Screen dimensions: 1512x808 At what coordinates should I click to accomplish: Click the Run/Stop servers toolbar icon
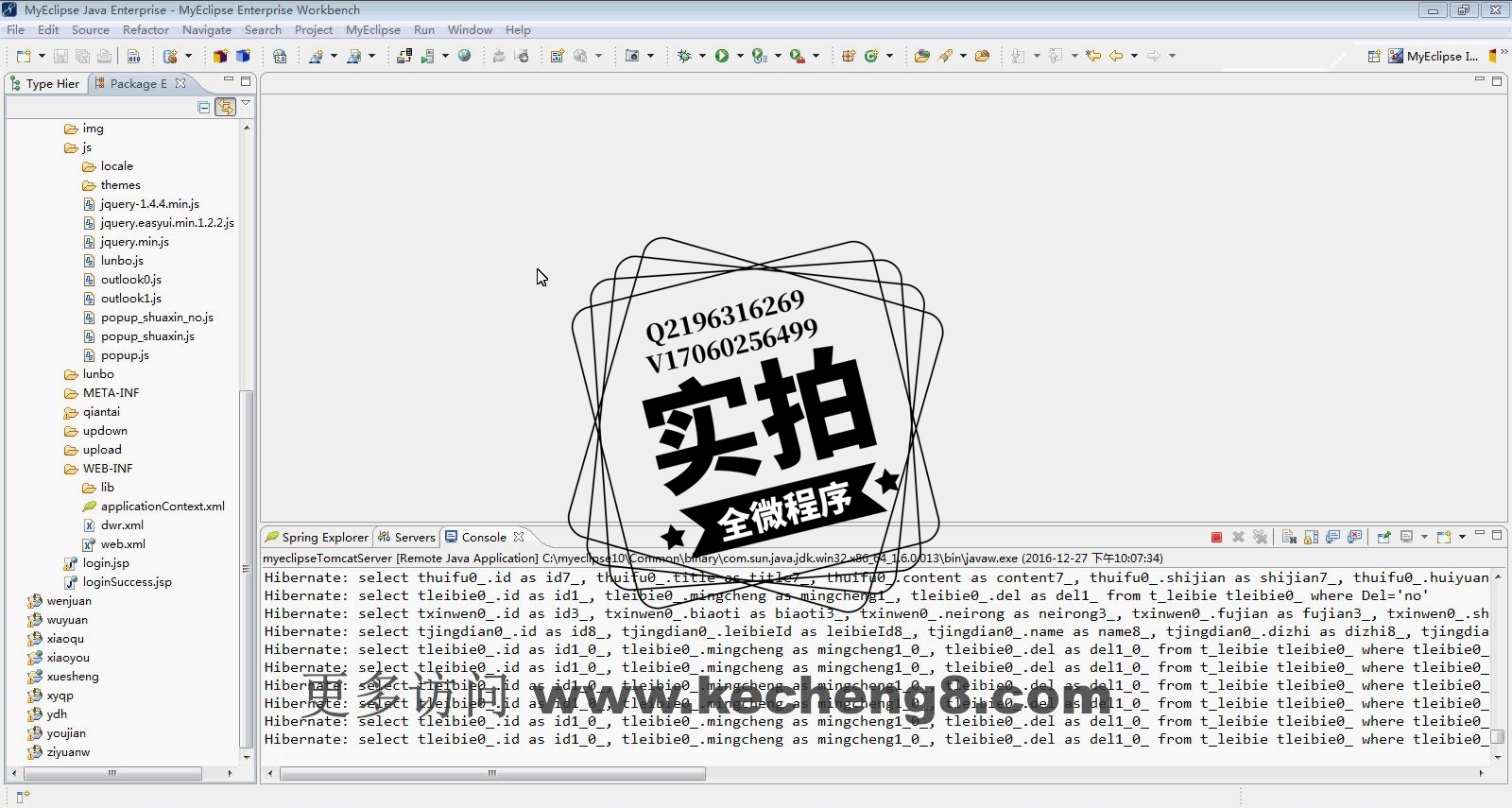click(427, 56)
